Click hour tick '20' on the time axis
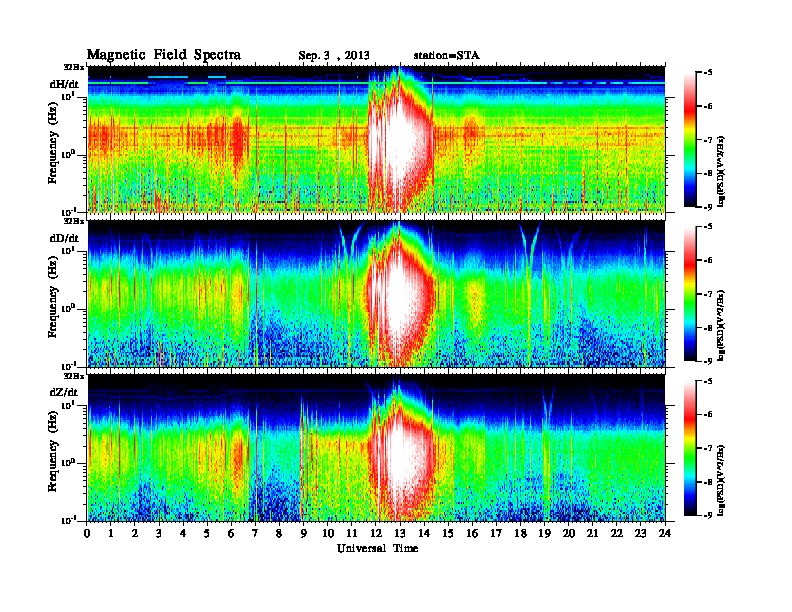Screen dimensions: 792x612 click(x=569, y=533)
